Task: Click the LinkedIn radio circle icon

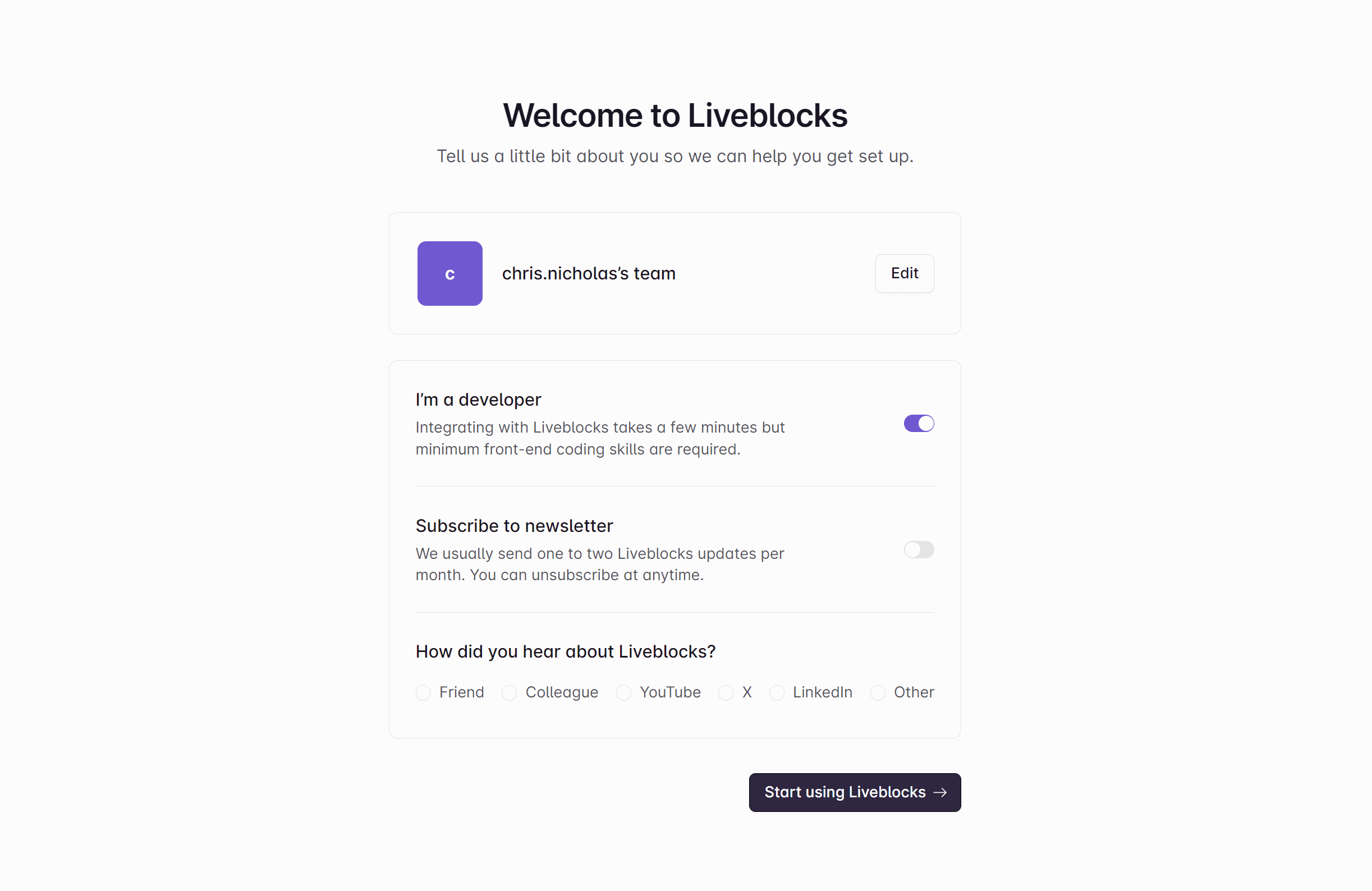Action: pos(777,693)
